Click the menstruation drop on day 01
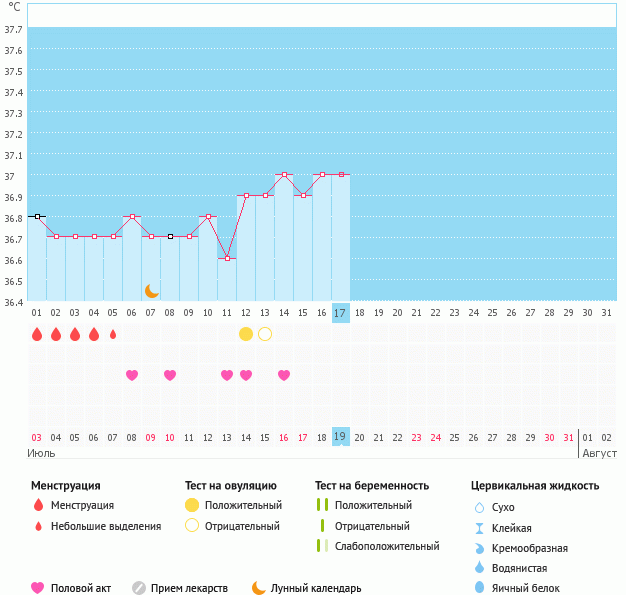The height and width of the screenshot is (595, 626). point(37,334)
